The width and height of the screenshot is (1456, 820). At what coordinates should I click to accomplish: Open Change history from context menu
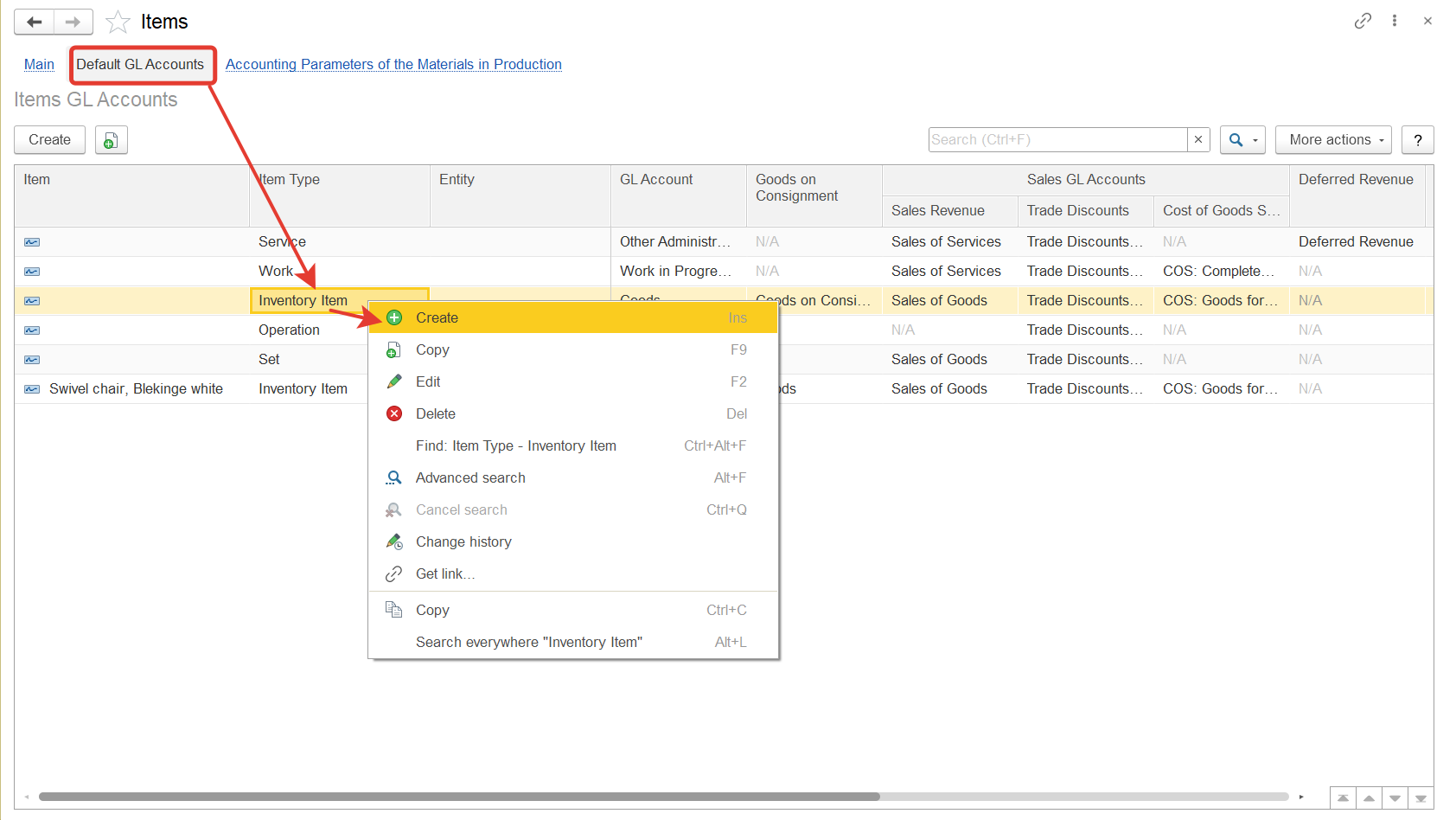click(x=573, y=541)
